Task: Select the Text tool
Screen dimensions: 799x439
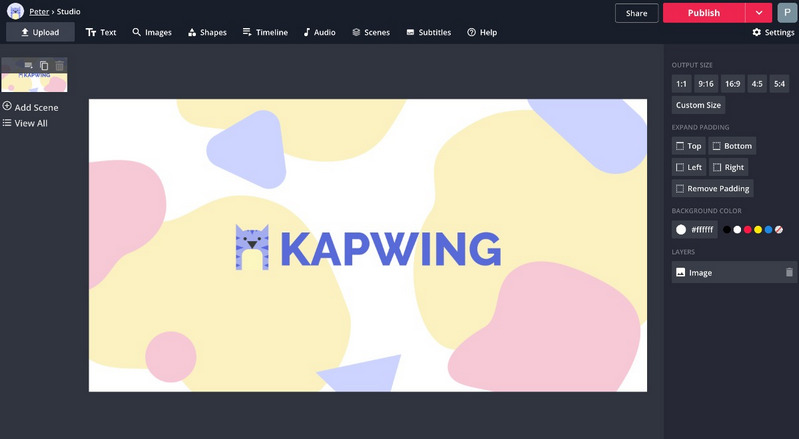Action: (101, 32)
